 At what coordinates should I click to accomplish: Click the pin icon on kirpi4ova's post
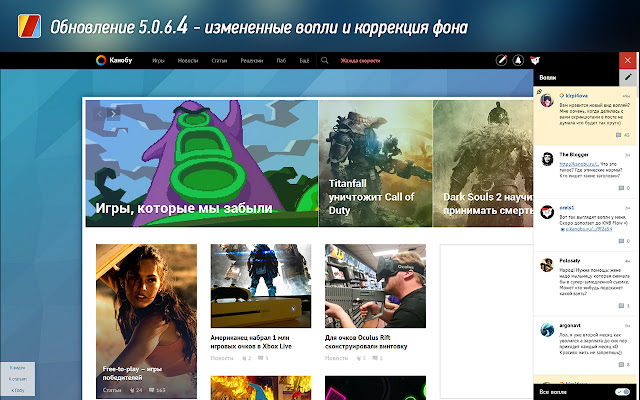click(x=539, y=92)
